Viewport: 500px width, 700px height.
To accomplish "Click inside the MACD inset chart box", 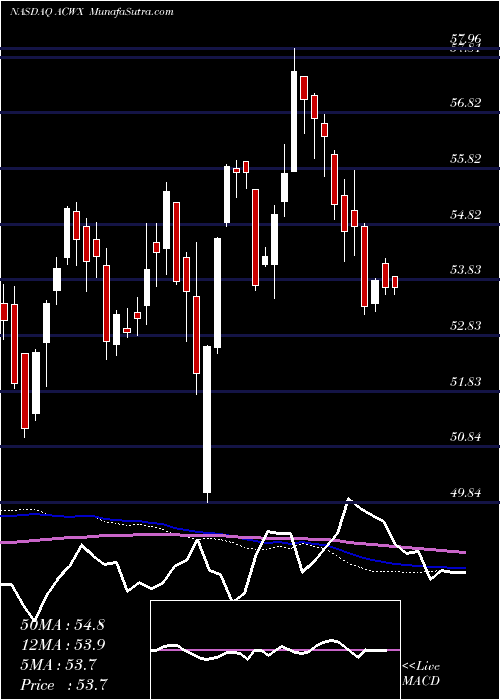I will click(x=275, y=650).
